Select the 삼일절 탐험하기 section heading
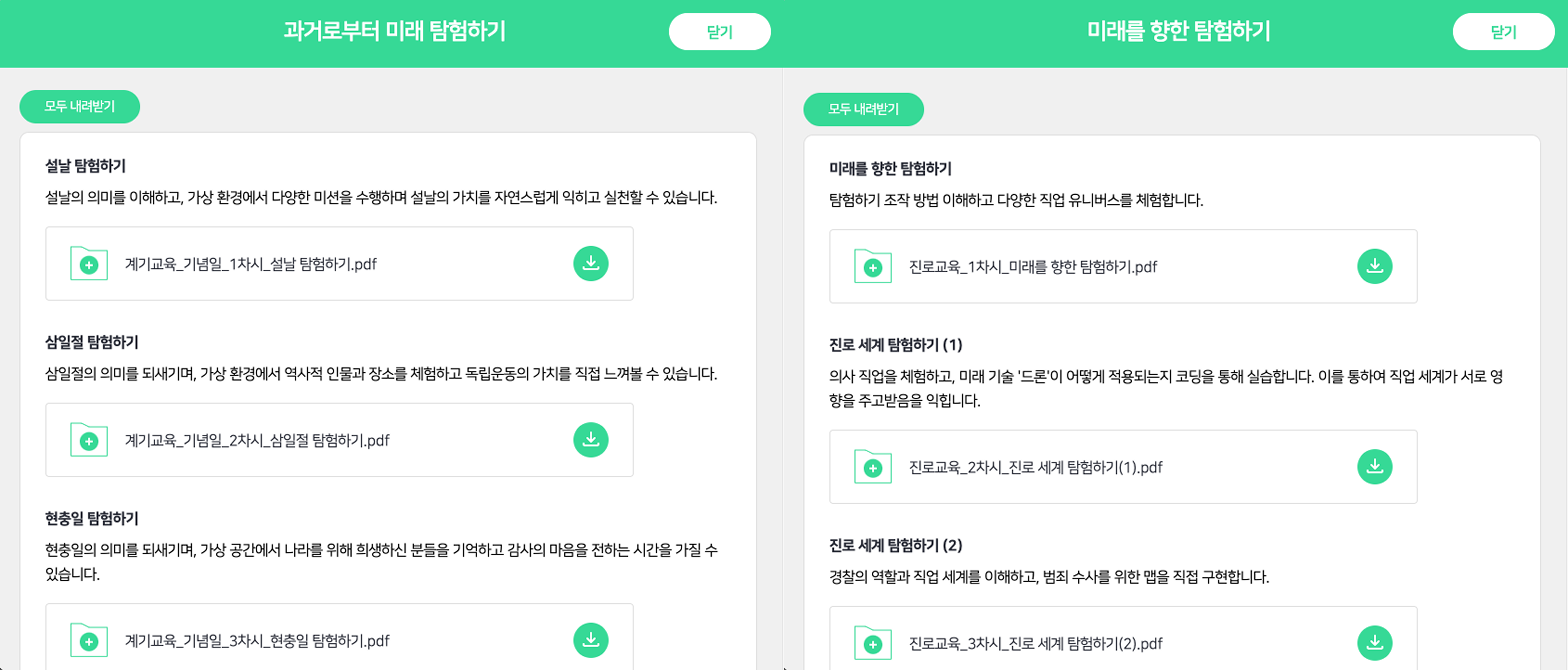 [92, 342]
